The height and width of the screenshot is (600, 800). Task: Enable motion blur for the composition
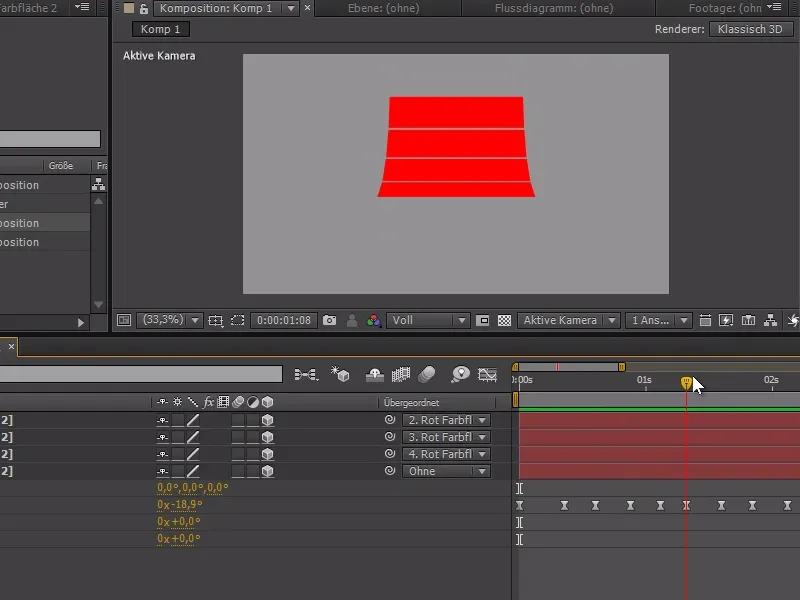pyautogui.click(x=427, y=375)
